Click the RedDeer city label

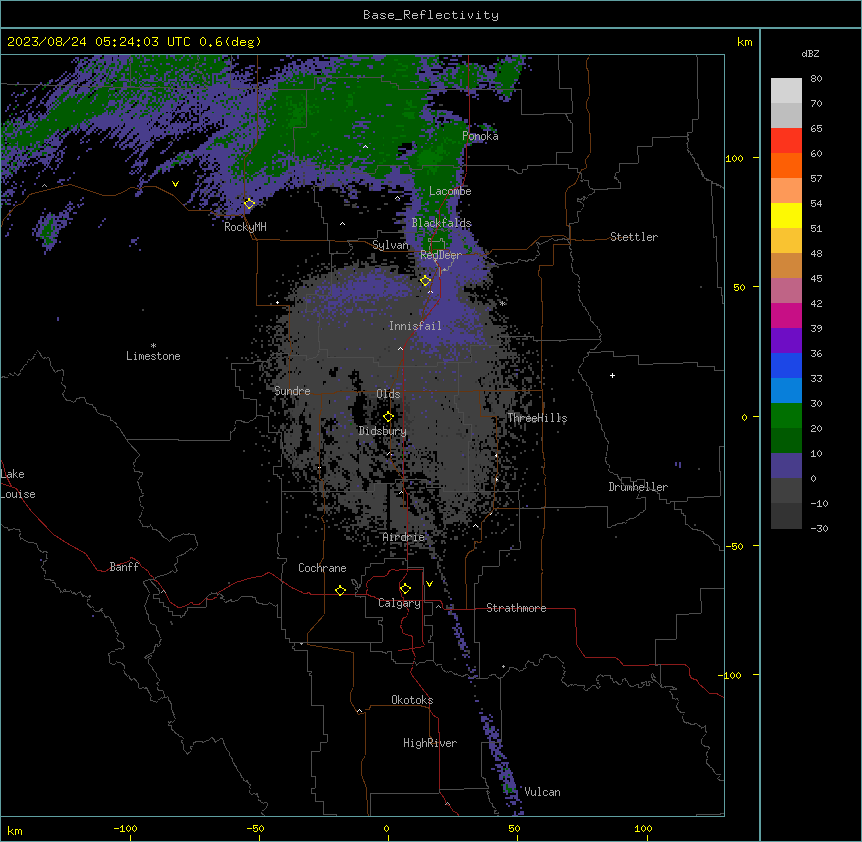click(x=440, y=255)
